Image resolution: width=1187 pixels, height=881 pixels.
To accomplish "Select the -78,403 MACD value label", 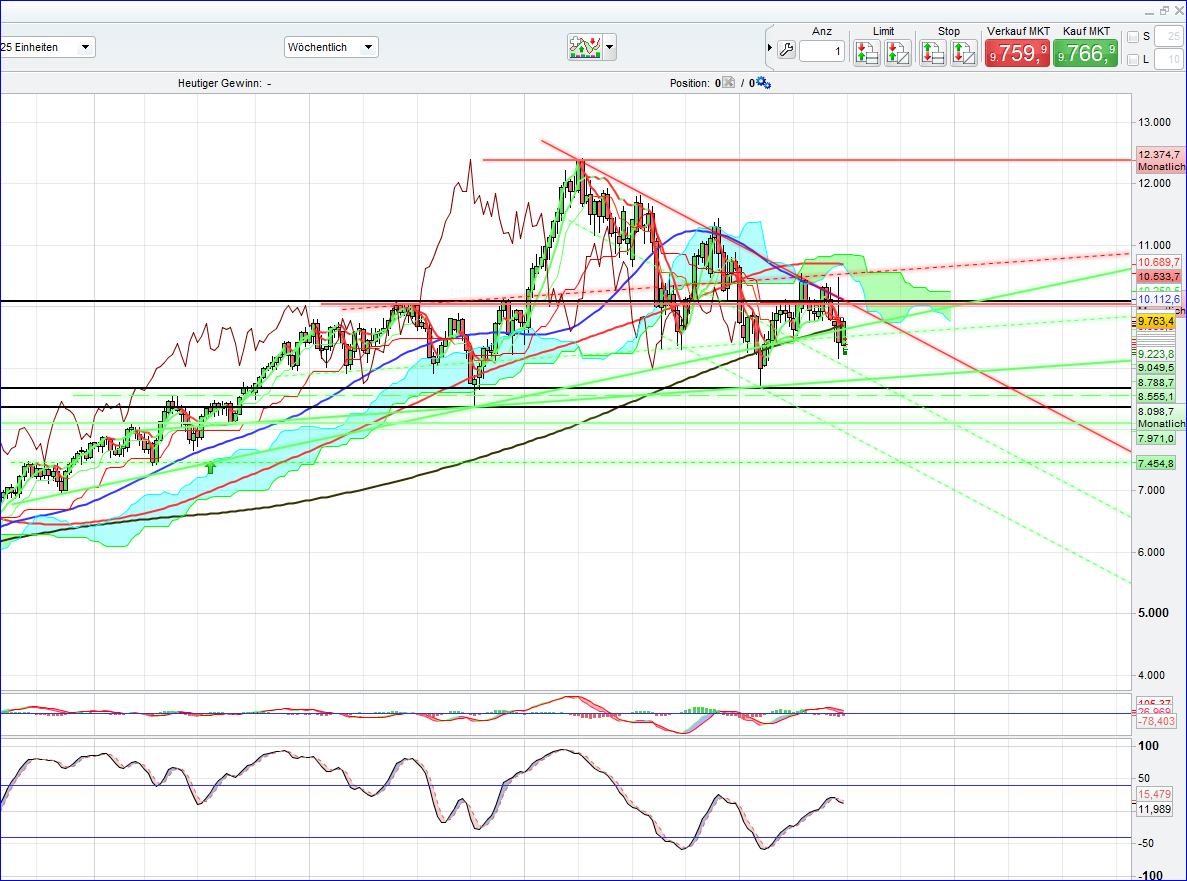I will (1156, 721).
